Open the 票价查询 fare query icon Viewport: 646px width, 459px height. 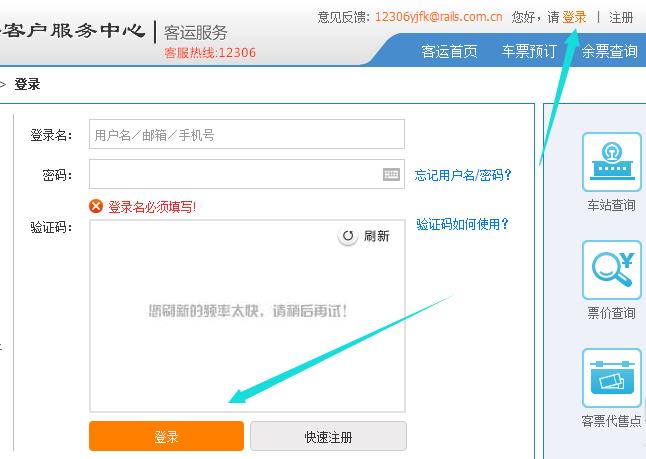point(612,270)
